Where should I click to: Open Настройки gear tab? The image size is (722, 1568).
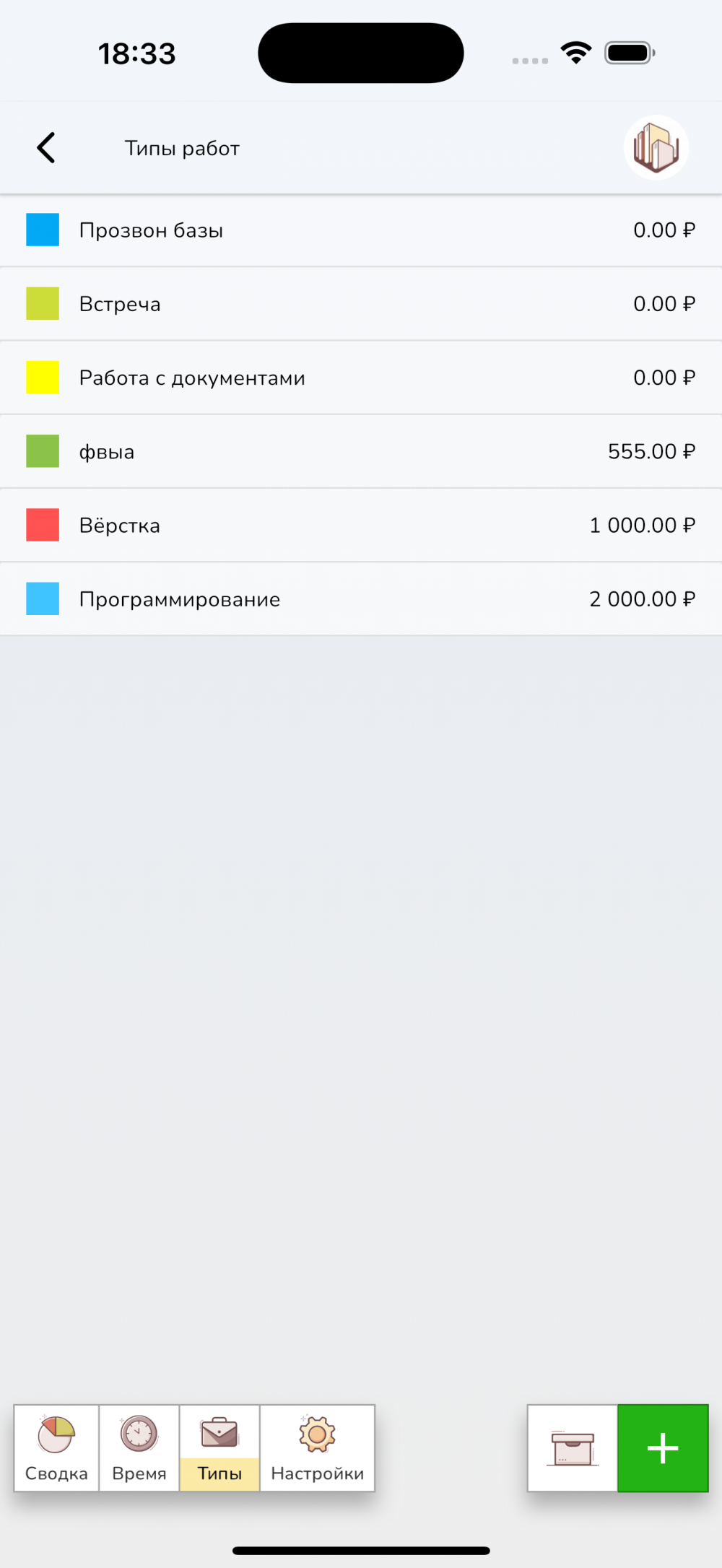317,1448
